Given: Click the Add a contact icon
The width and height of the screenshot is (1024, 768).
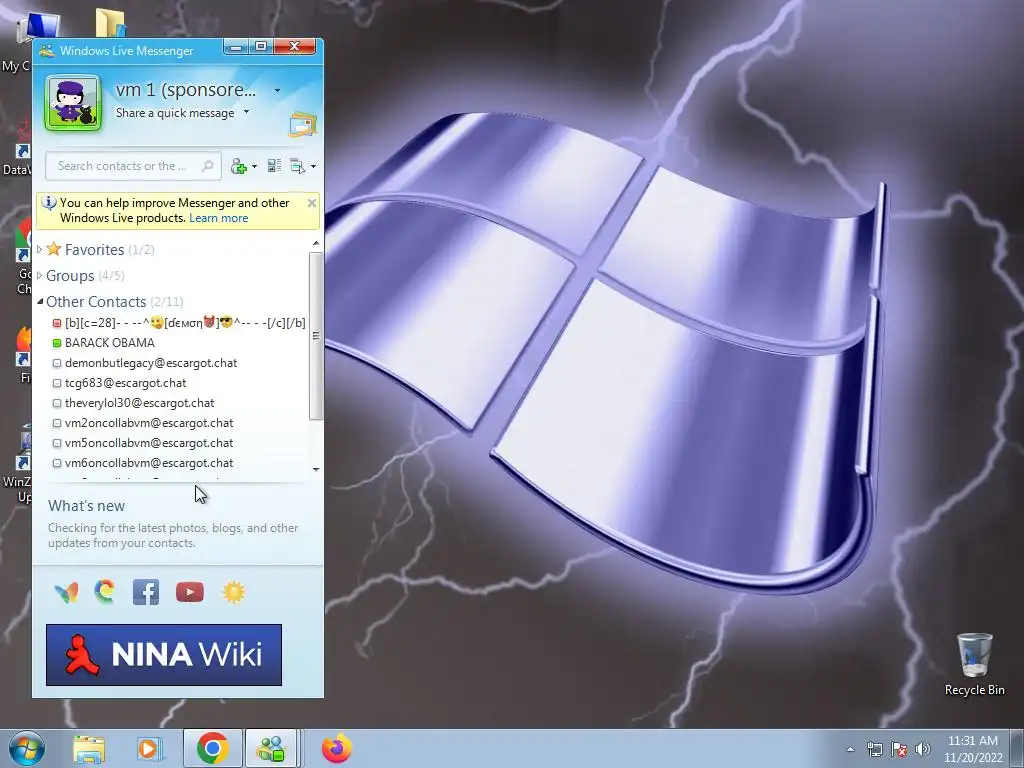Looking at the screenshot, I should coord(238,167).
